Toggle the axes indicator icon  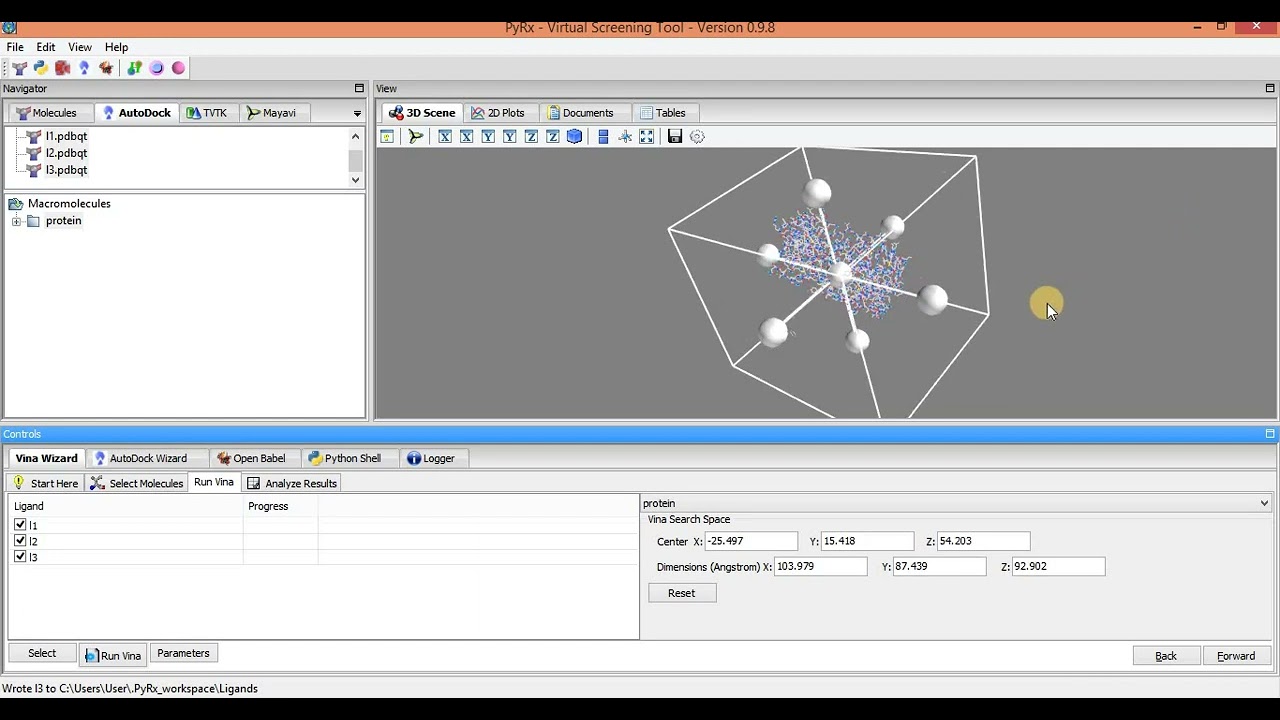click(x=625, y=136)
